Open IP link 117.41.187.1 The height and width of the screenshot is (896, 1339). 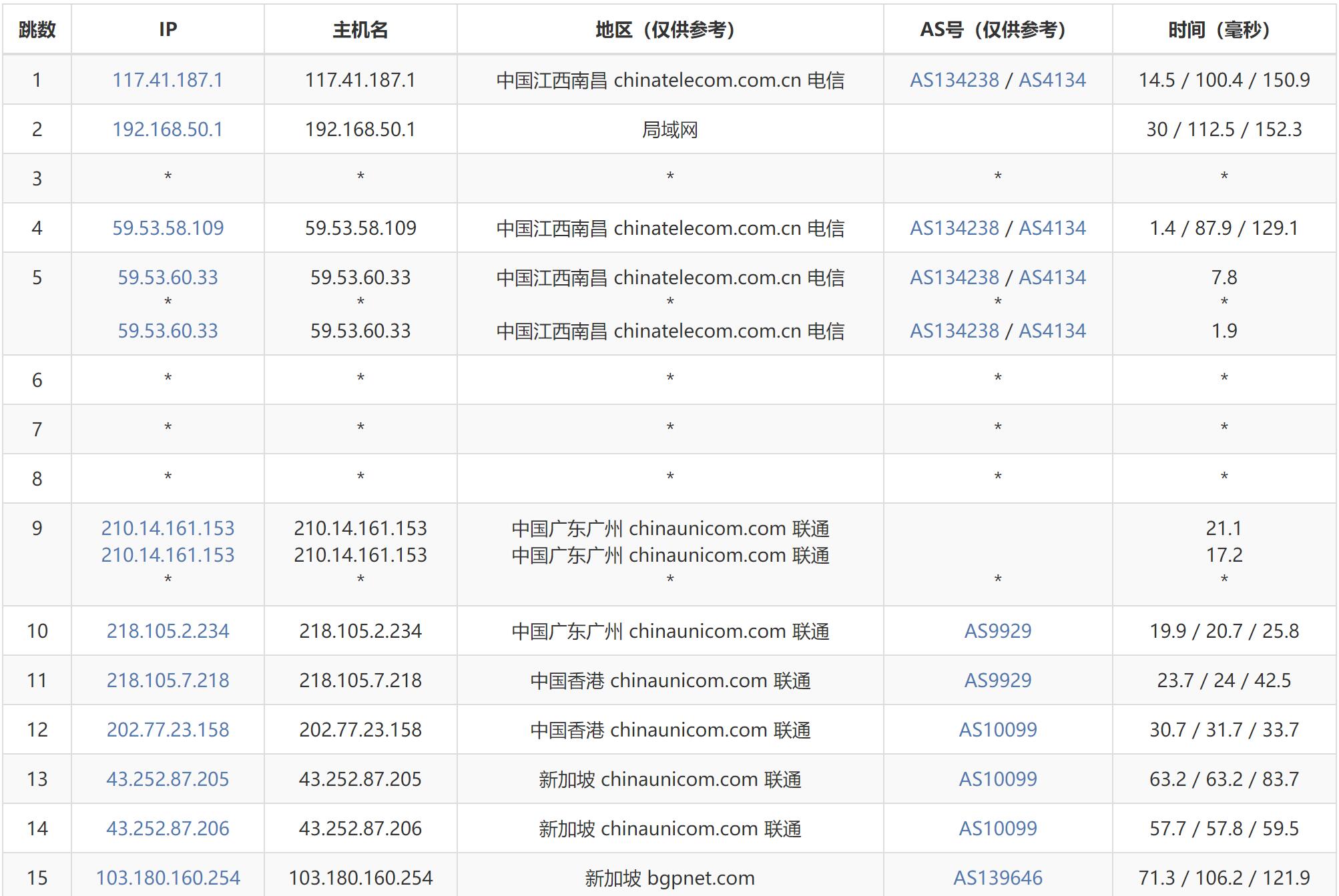pyautogui.click(x=168, y=80)
